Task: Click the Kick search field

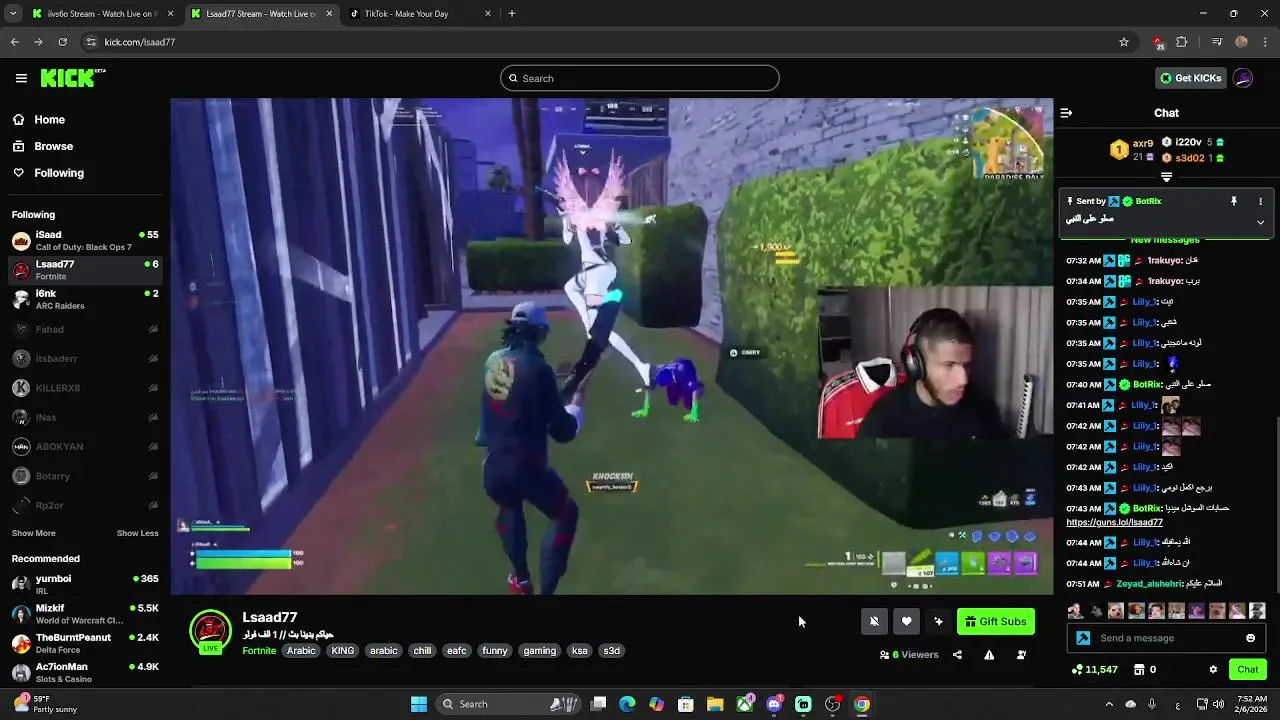Action: click(640, 78)
